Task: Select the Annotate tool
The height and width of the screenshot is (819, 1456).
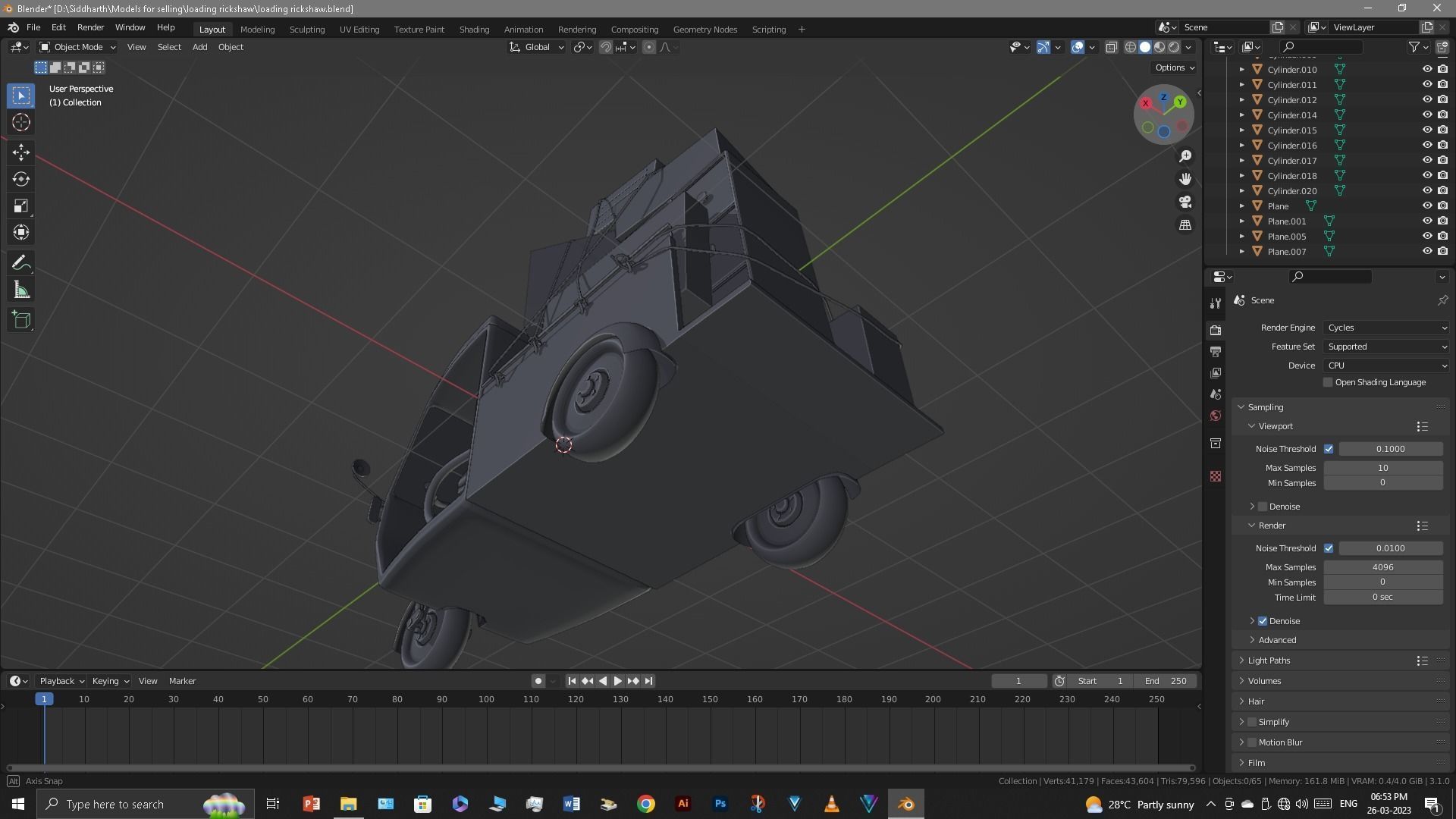Action: (x=21, y=263)
